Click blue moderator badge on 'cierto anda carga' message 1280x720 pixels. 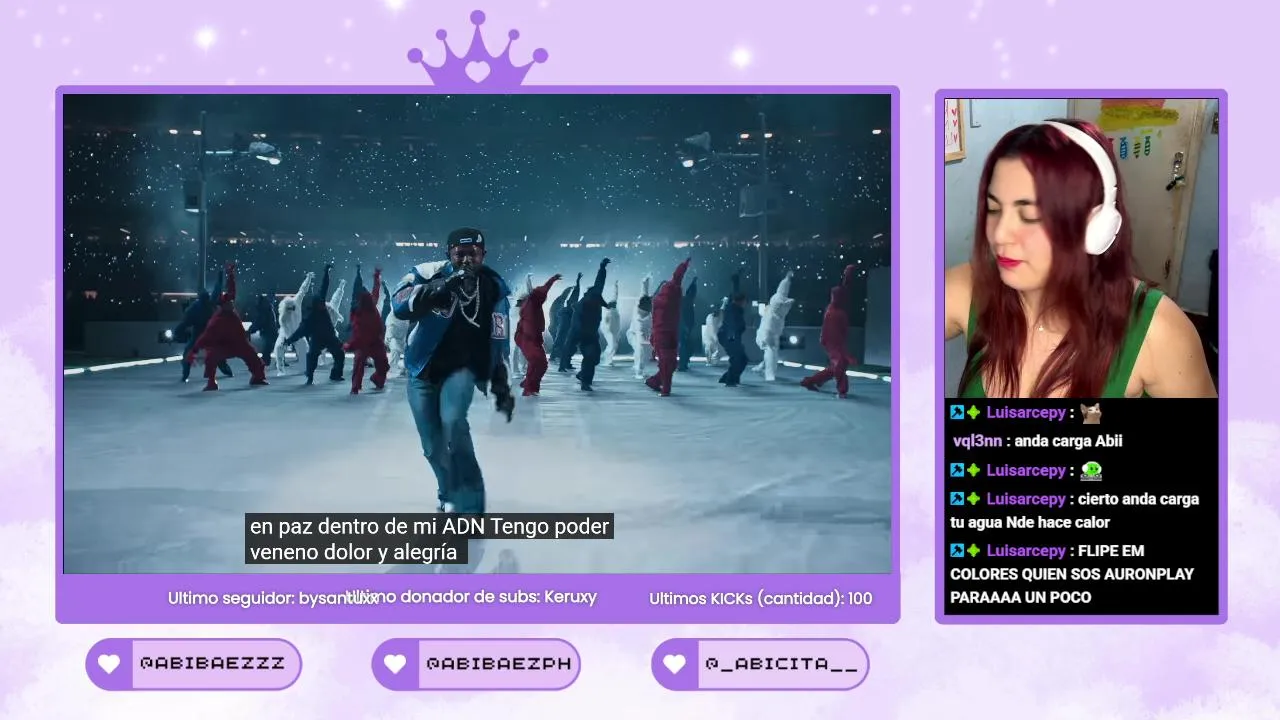(957, 499)
